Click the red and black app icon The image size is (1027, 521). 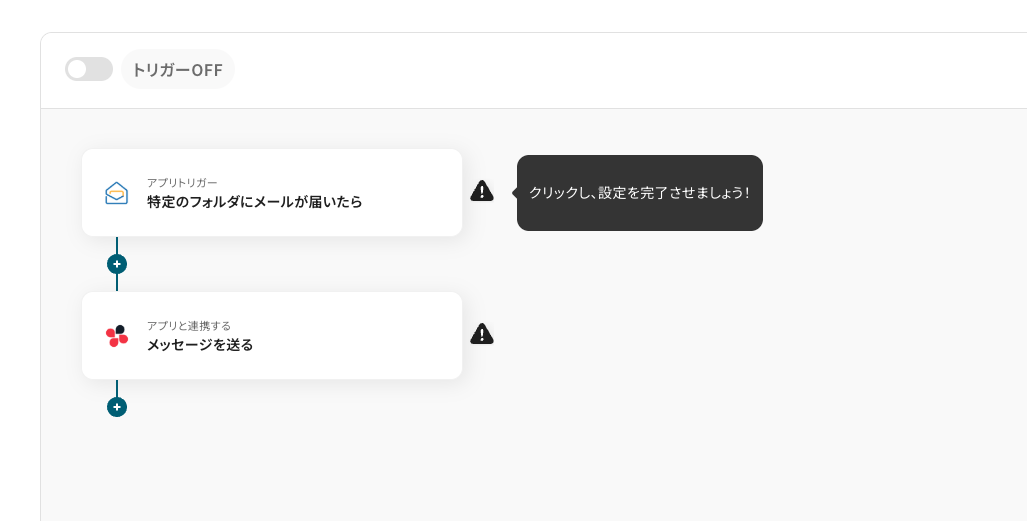tap(117, 336)
